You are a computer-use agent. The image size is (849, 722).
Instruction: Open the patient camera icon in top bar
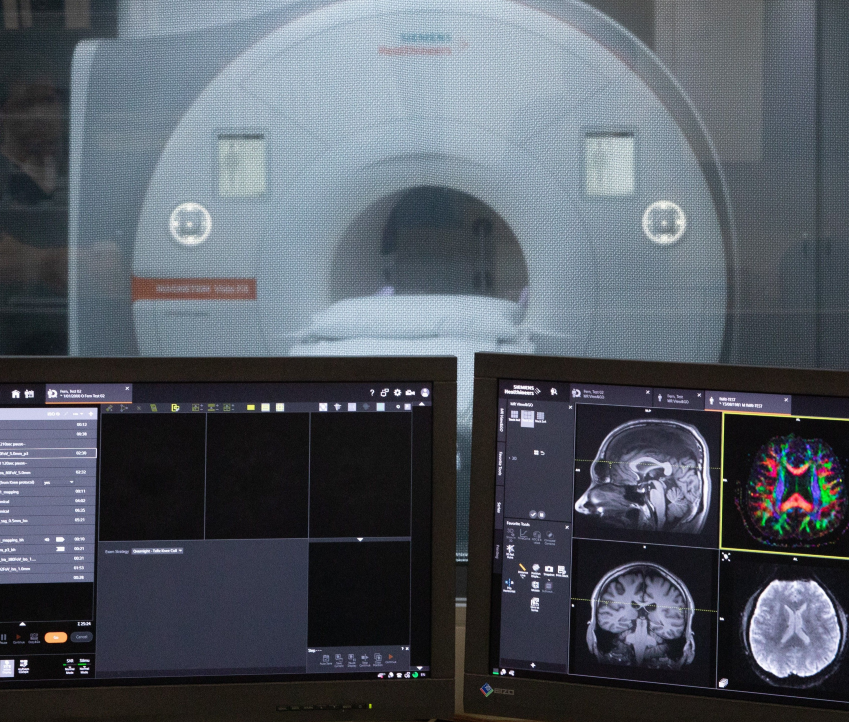tap(410, 392)
